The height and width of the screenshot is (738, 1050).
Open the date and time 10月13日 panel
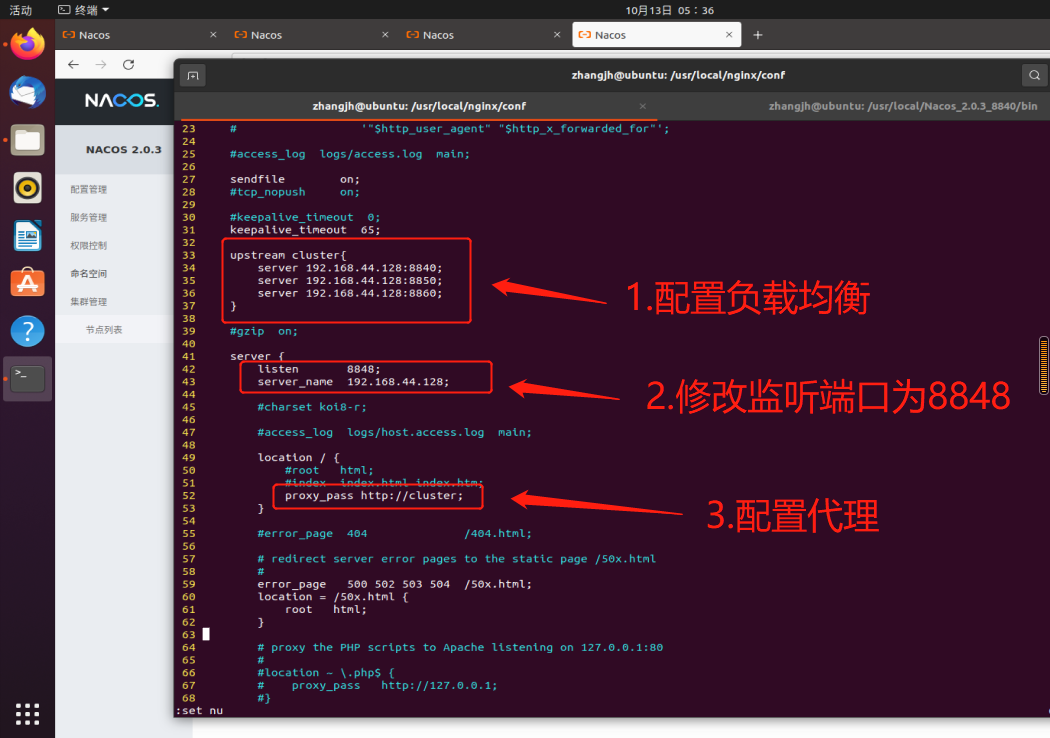point(670,10)
